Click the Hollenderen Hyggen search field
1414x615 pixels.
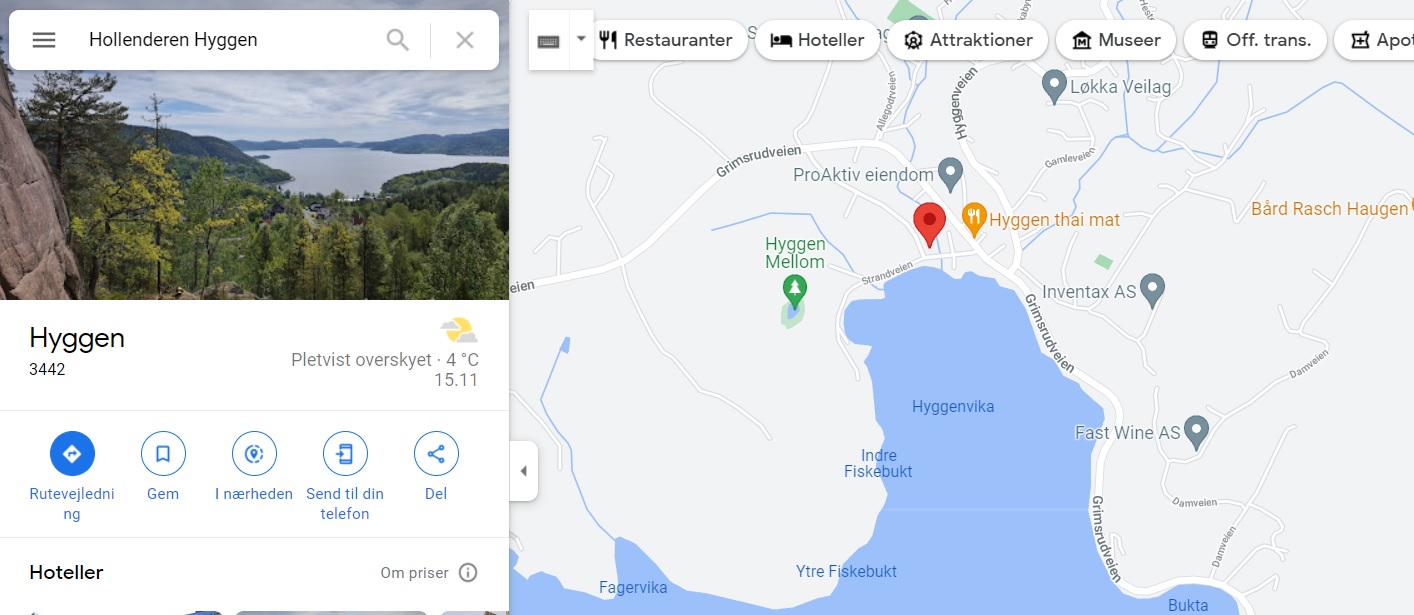point(230,40)
